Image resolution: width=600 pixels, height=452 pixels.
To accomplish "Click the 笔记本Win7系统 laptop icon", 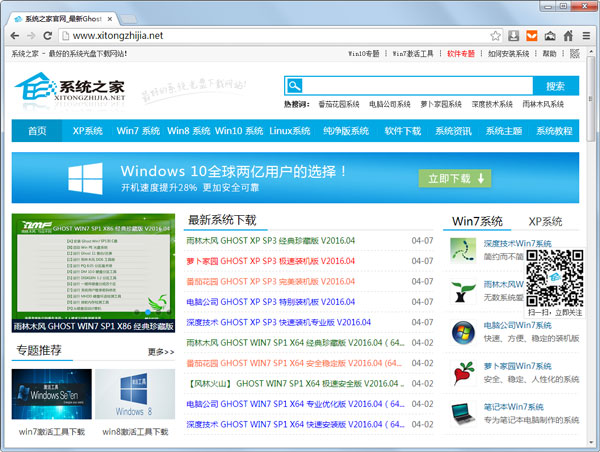I will 463,413.
